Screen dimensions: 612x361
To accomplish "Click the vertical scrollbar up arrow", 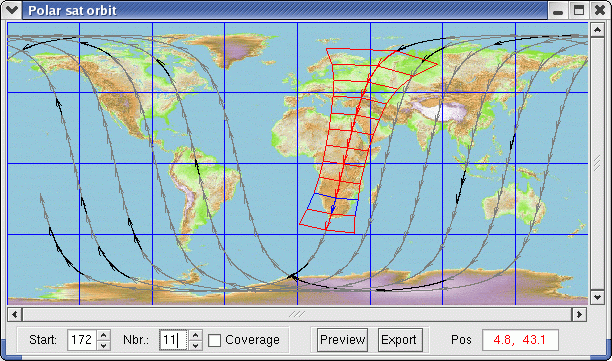I will pos(598,30).
